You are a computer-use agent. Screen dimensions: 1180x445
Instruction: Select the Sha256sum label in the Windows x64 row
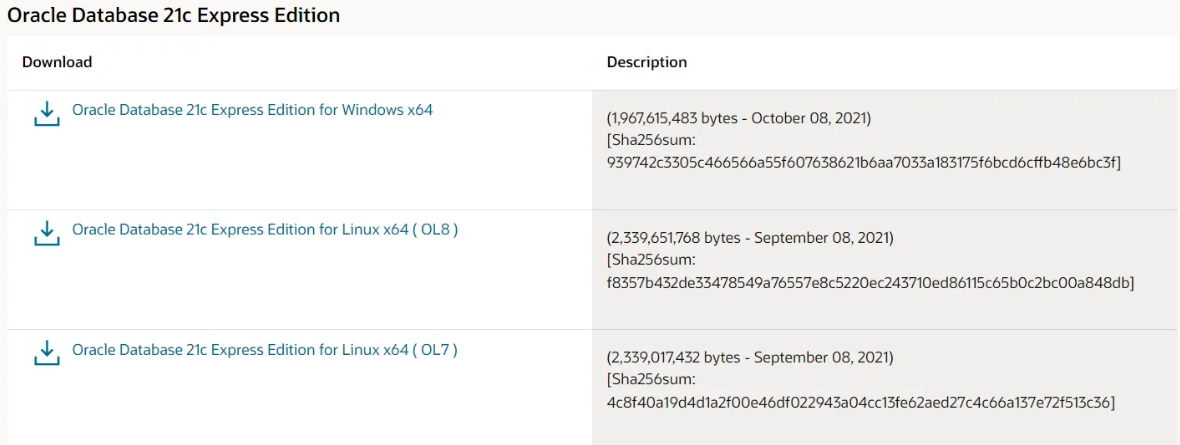[652, 140]
